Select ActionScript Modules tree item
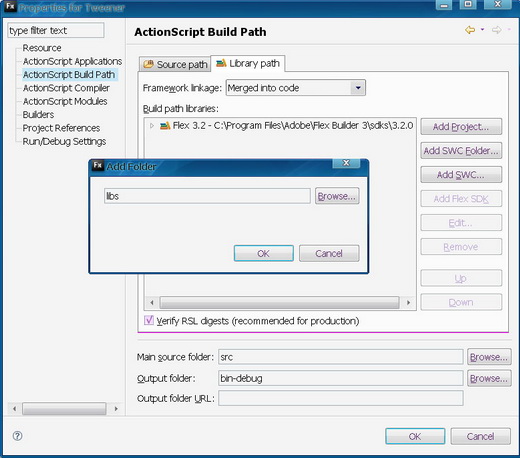 [65, 101]
